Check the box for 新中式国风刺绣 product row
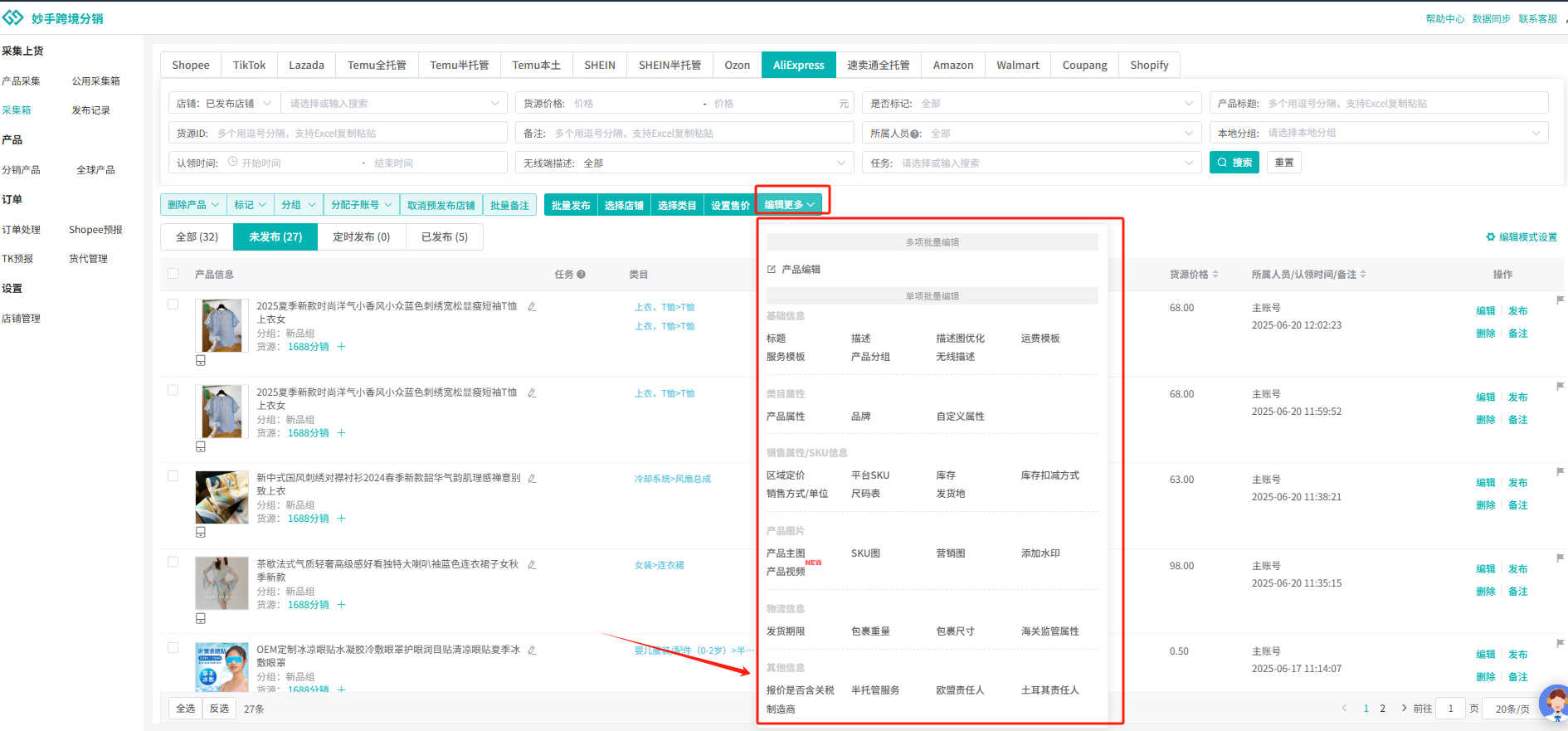The height and width of the screenshot is (731, 1568). coord(173,476)
